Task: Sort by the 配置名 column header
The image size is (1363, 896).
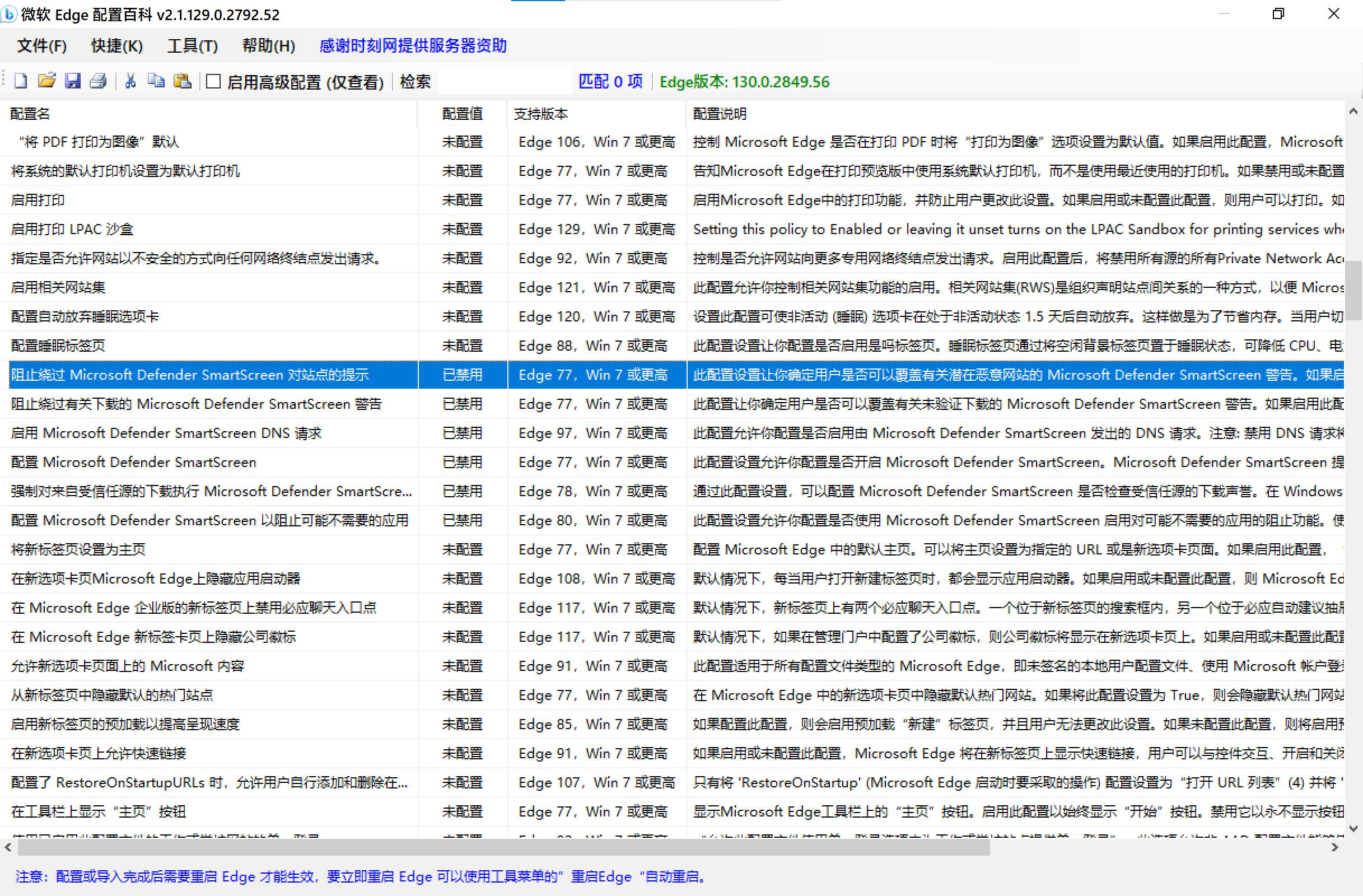Action: click(x=209, y=114)
